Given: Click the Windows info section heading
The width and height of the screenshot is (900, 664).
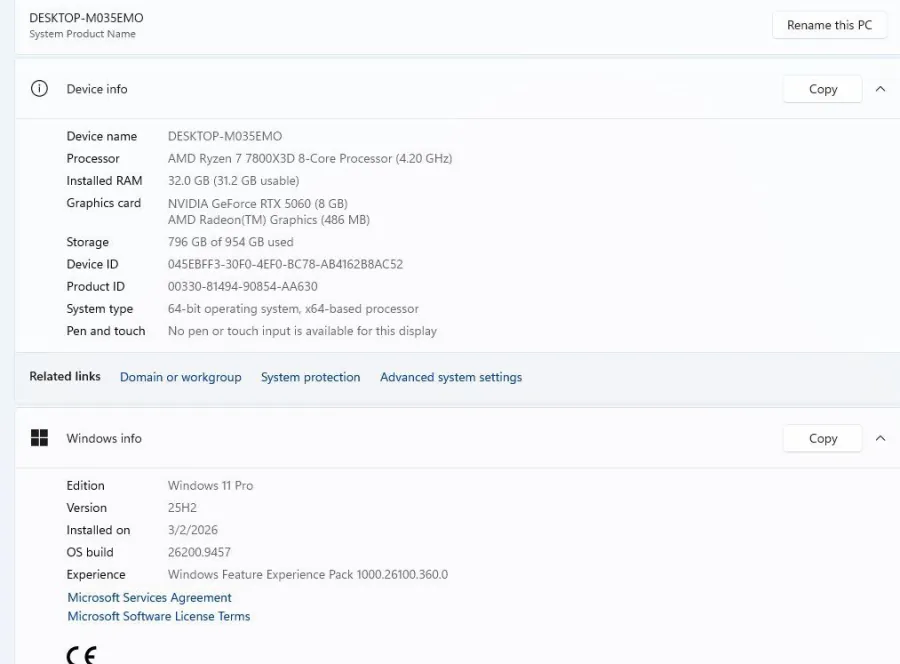Looking at the screenshot, I should click(104, 438).
